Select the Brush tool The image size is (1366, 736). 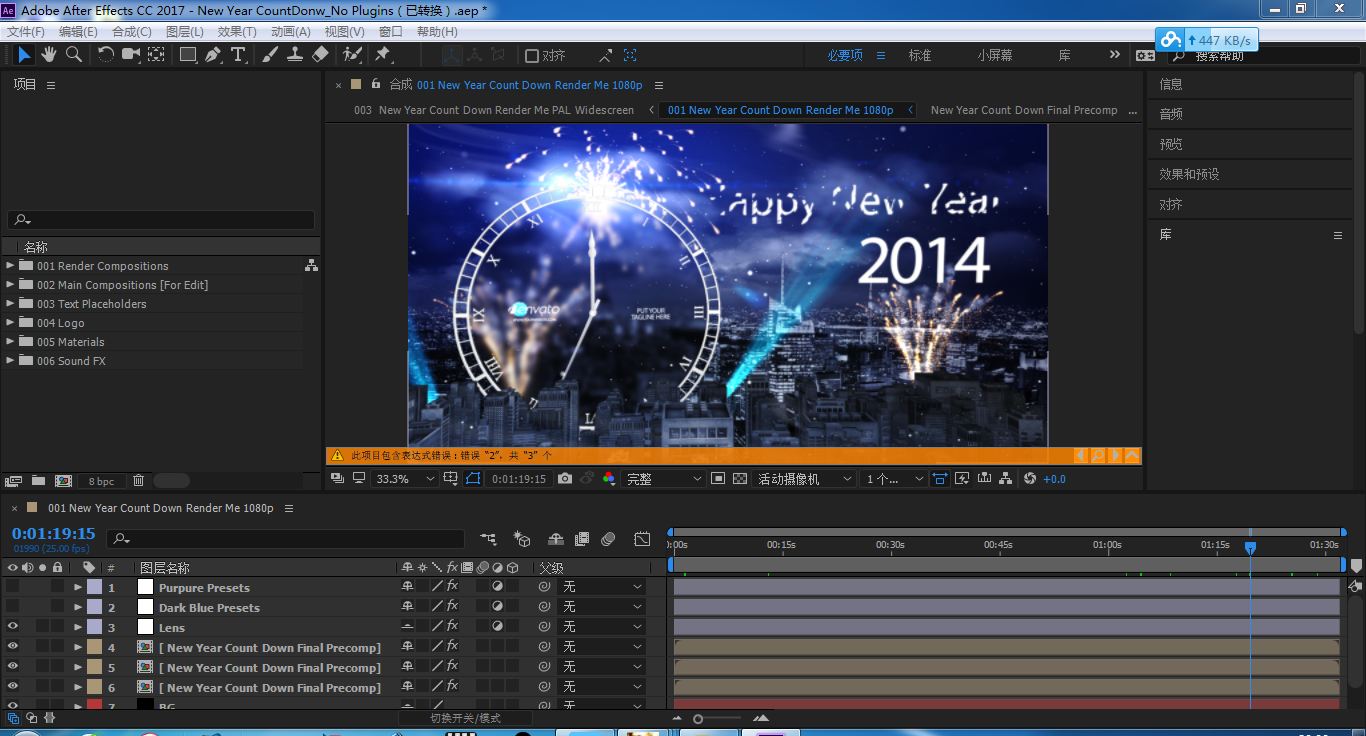pyautogui.click(x=270, y=55)
